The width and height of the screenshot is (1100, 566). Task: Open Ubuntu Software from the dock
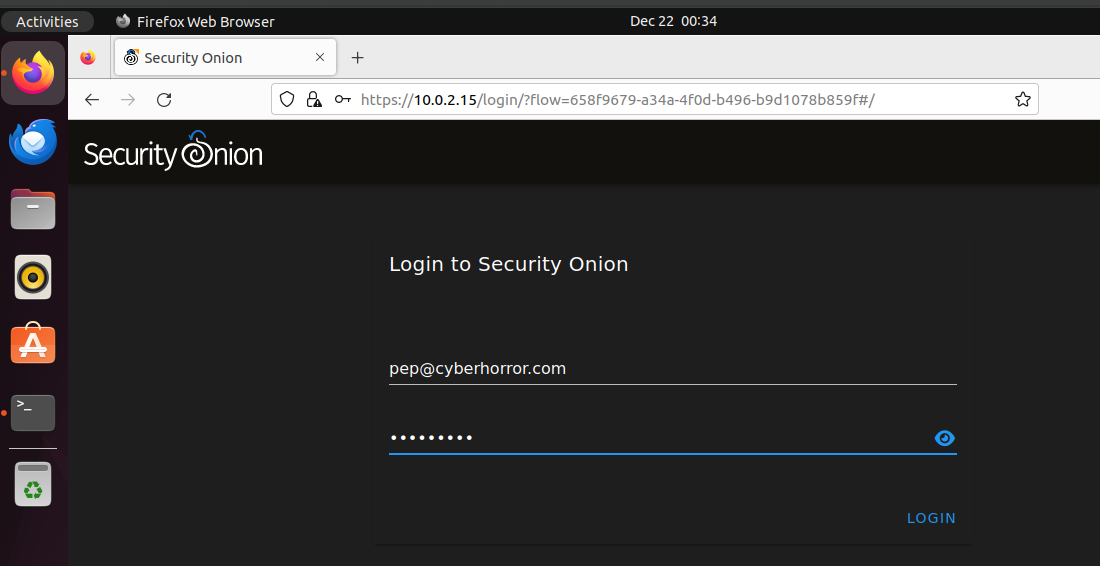click(33, 345)
